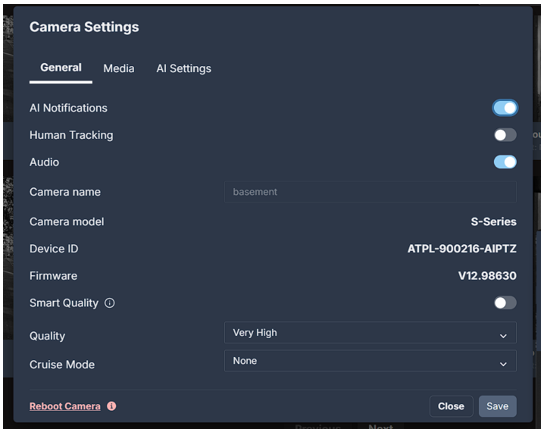The width and height of the screenshot is (545, 435).
Task: Click the Quality dropdown chevron arrow
Action: click(503, 336)
